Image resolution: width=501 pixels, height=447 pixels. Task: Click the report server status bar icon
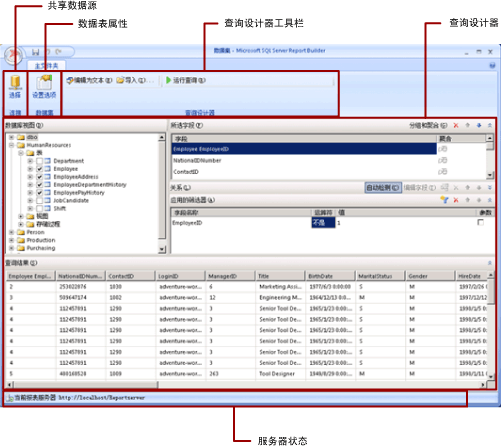(9, 398)
